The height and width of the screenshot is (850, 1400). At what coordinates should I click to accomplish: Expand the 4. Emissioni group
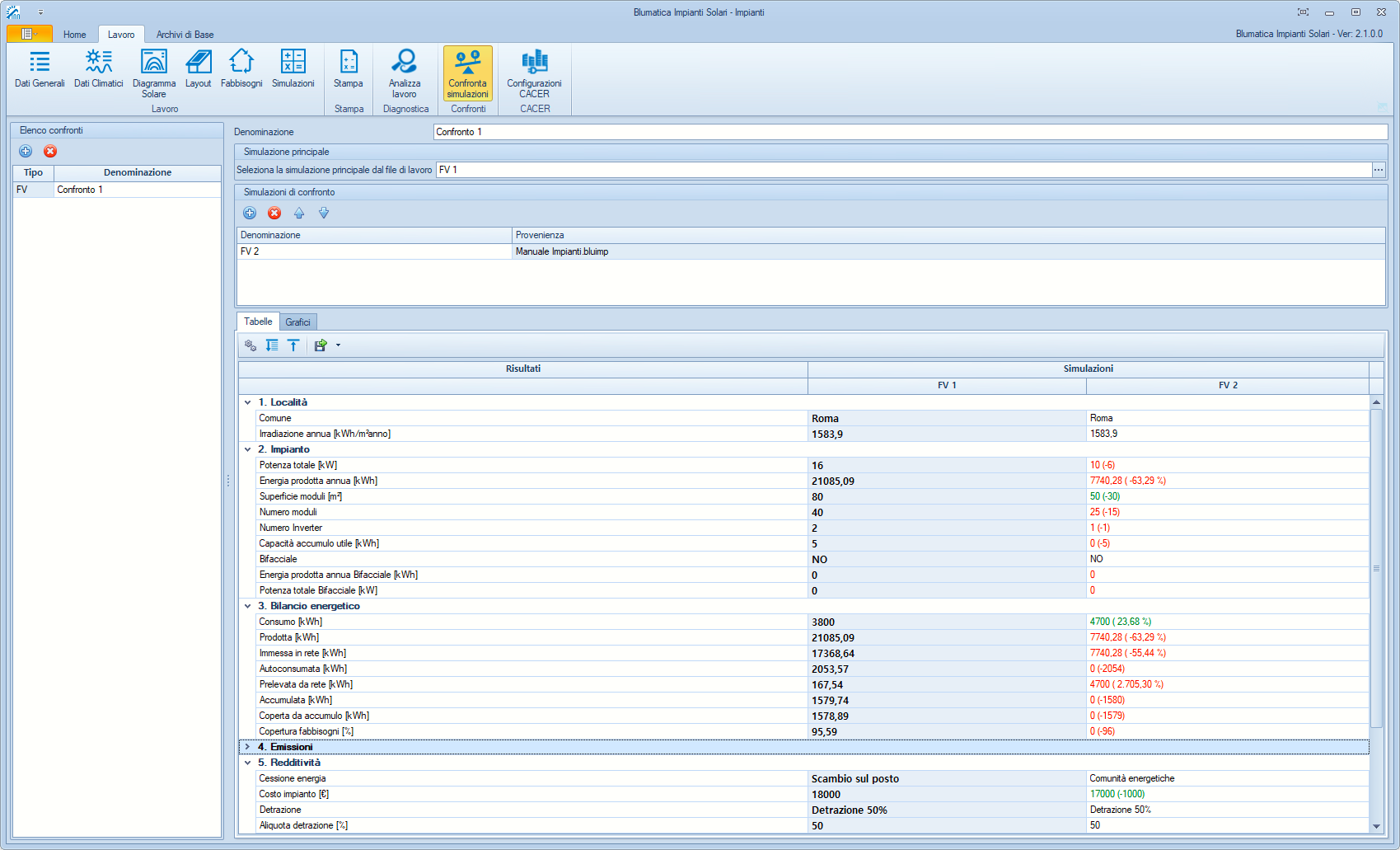click(247, 747)
